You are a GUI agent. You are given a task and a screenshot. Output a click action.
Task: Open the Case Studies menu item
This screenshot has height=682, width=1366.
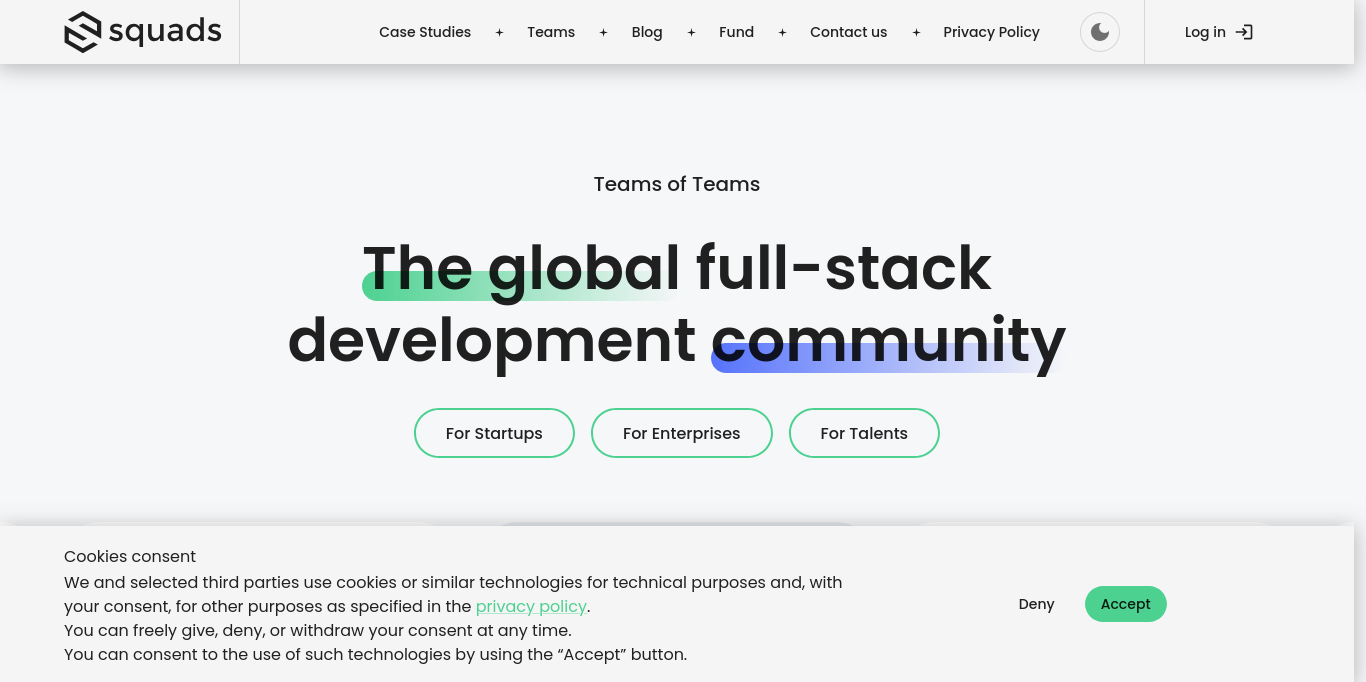[x=425, y=32]
